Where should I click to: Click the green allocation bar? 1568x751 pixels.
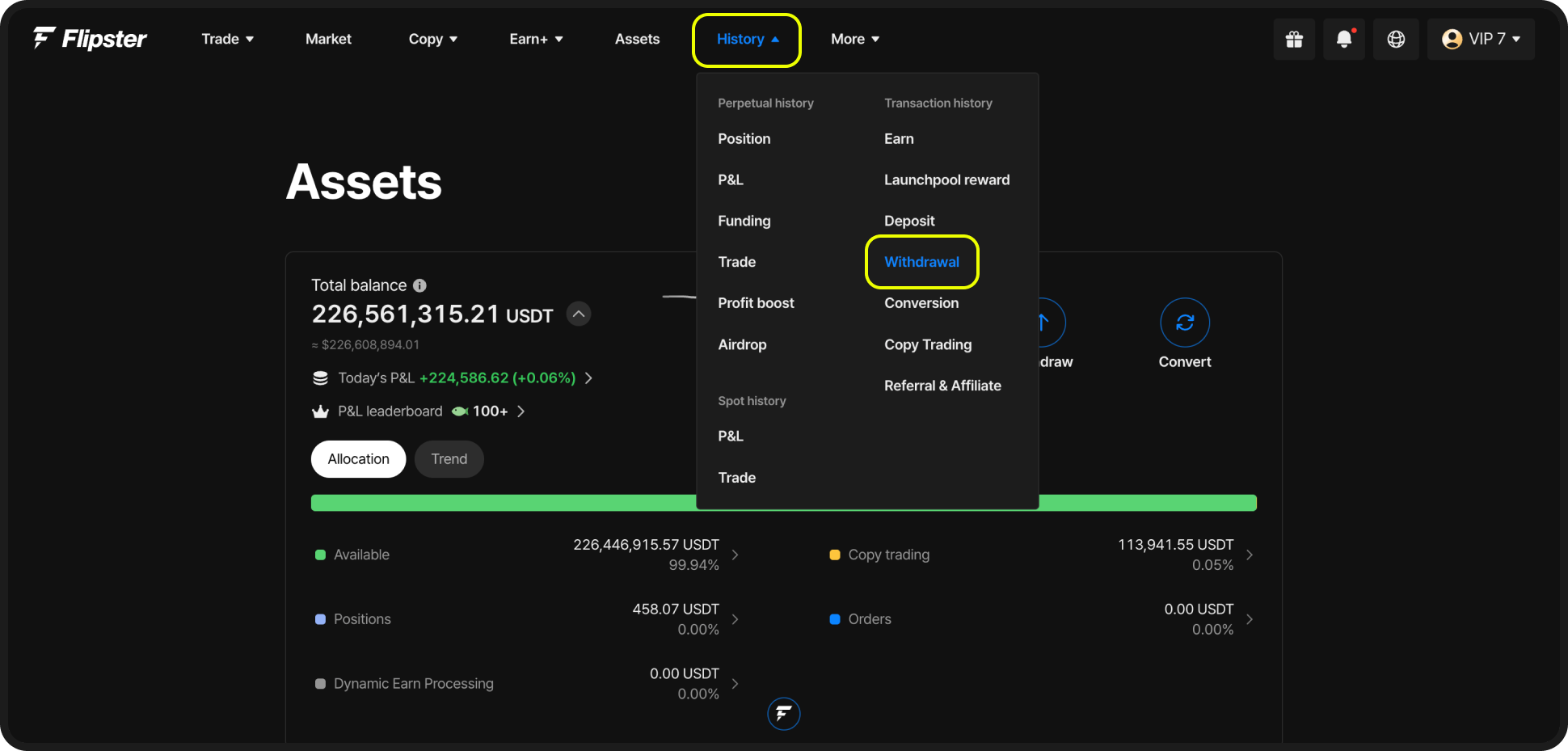pyautogui.click(x=783, y=503)
